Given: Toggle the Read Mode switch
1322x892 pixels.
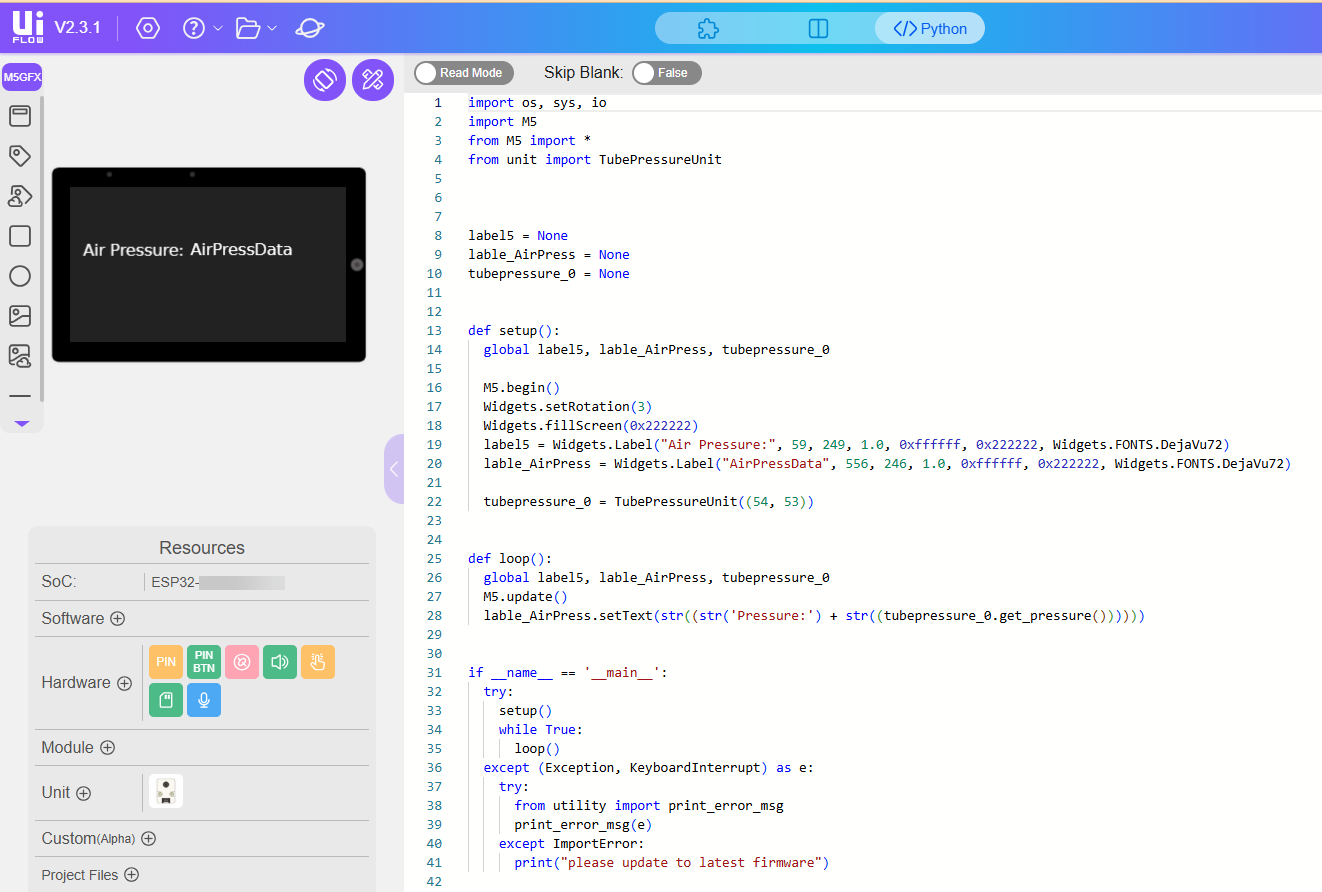Looking at the screenshot, I should [464, 73].
